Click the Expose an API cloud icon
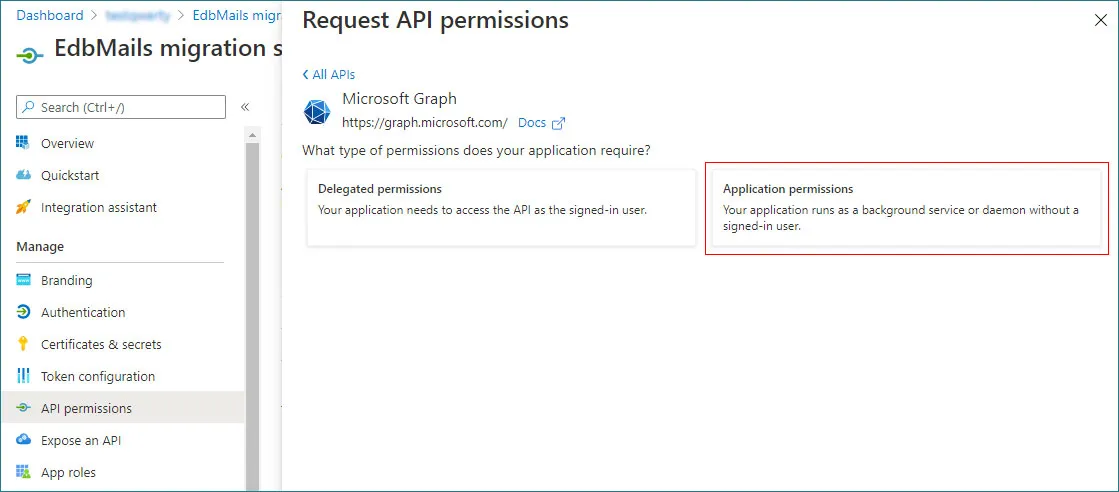1119x492 pixels. (24, 440)
